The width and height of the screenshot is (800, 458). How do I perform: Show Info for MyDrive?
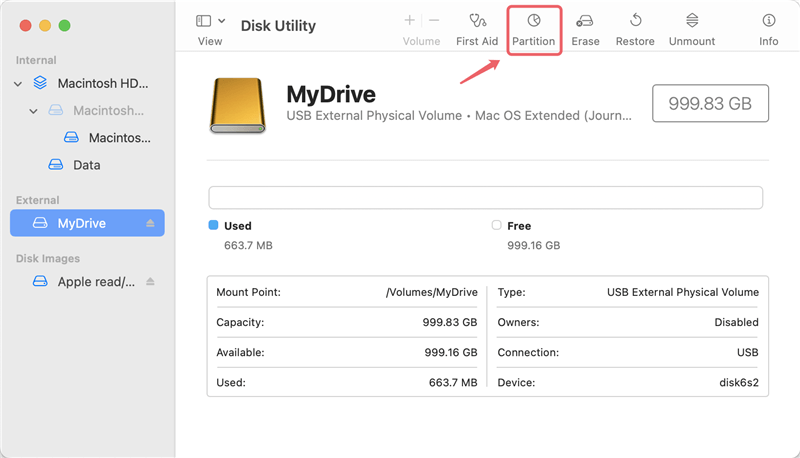point(768,30)
